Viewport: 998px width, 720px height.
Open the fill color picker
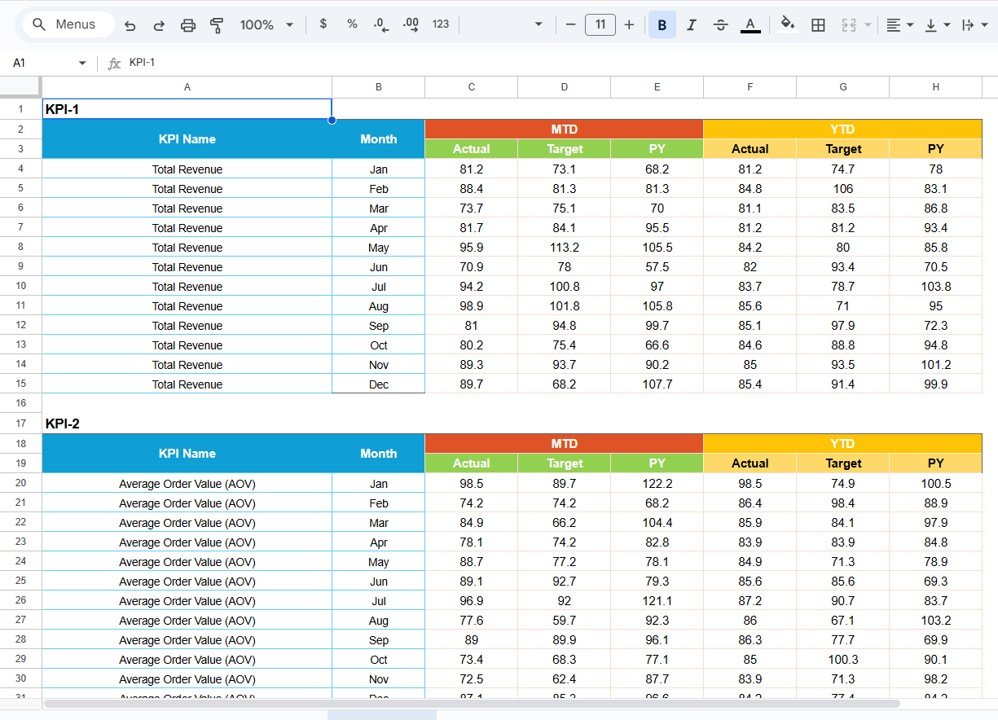pos(787,25)
